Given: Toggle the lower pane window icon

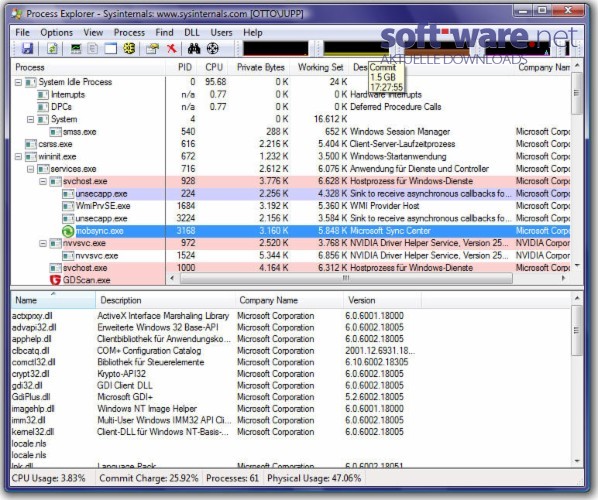Looking at the screenshot, I should click(x=111, y=48).
